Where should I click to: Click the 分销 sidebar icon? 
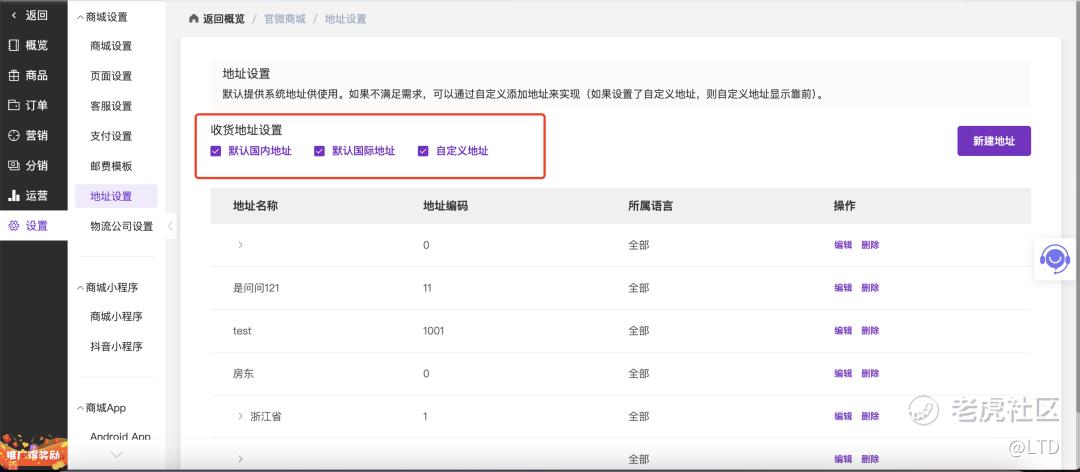pyautogui.click(x=14, y=165)
